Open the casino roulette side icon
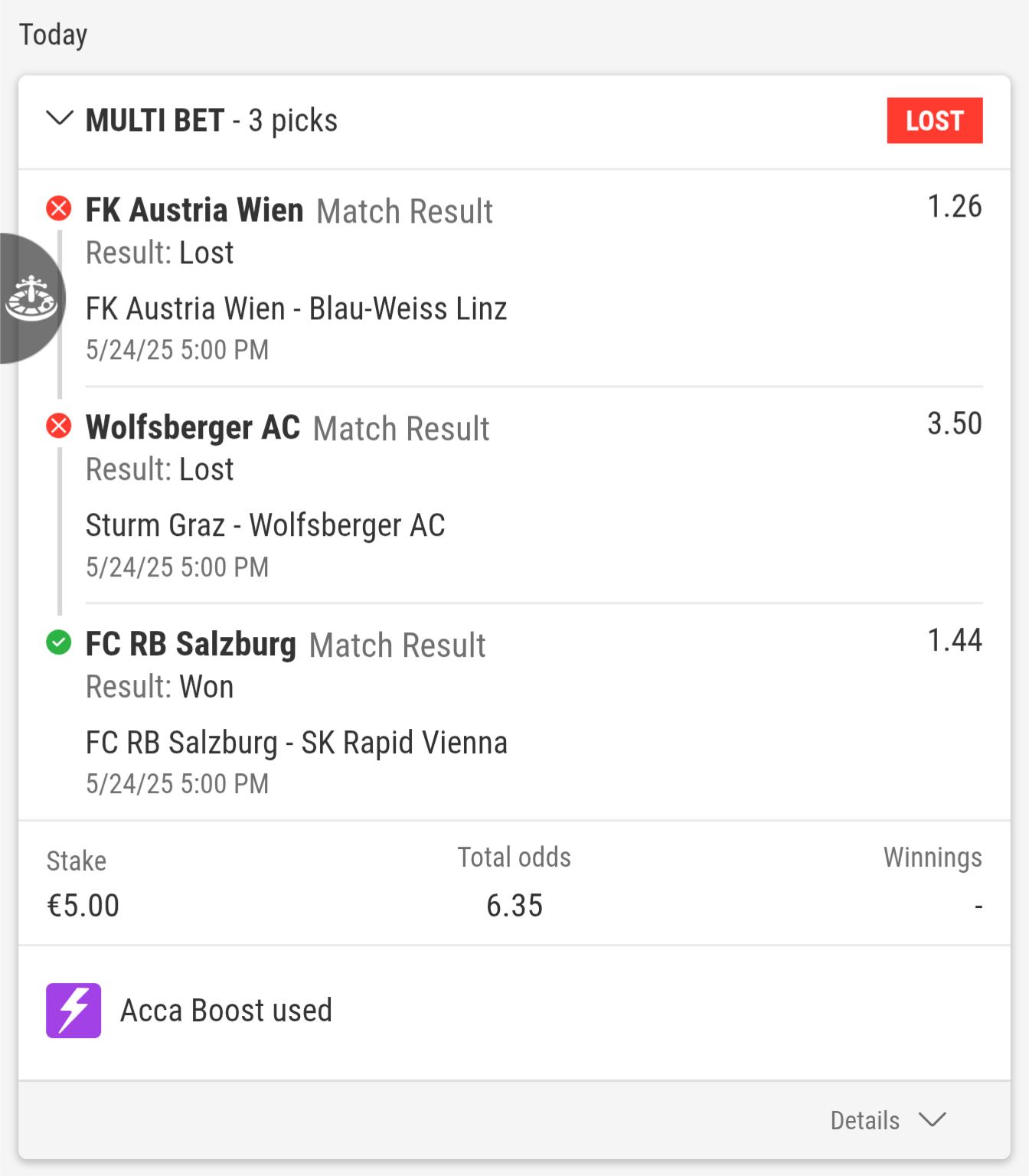1029x1176 pixels. click(31, 299)
